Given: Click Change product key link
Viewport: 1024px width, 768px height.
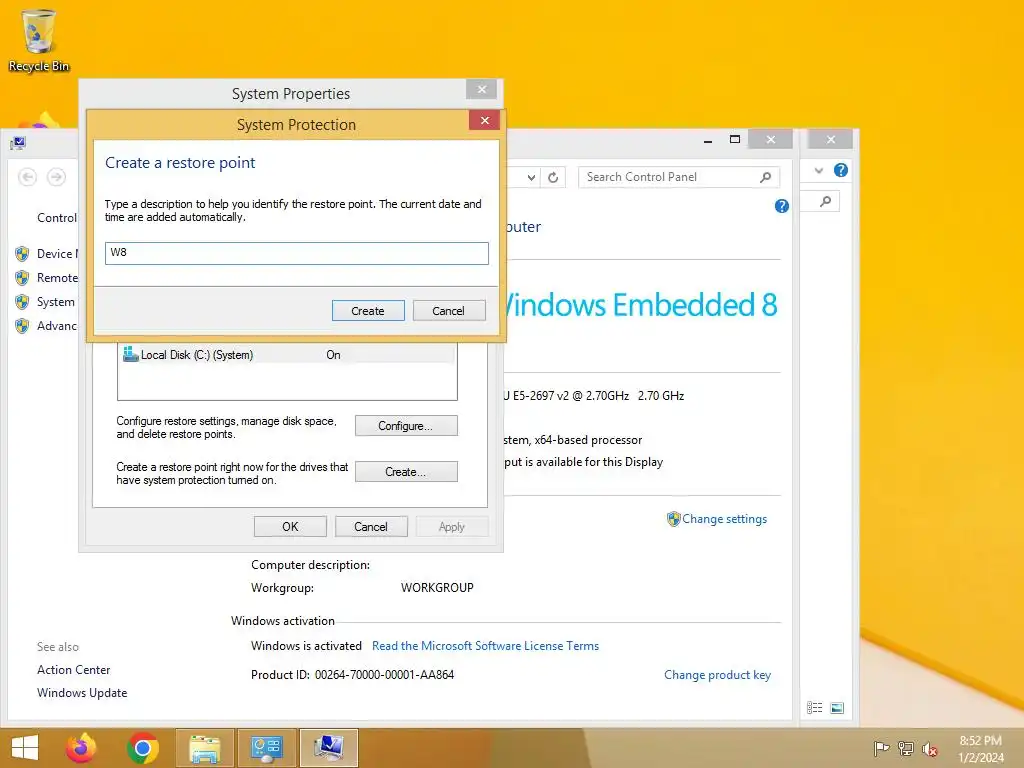Looking at the screenshot, I should coord(717,675).
